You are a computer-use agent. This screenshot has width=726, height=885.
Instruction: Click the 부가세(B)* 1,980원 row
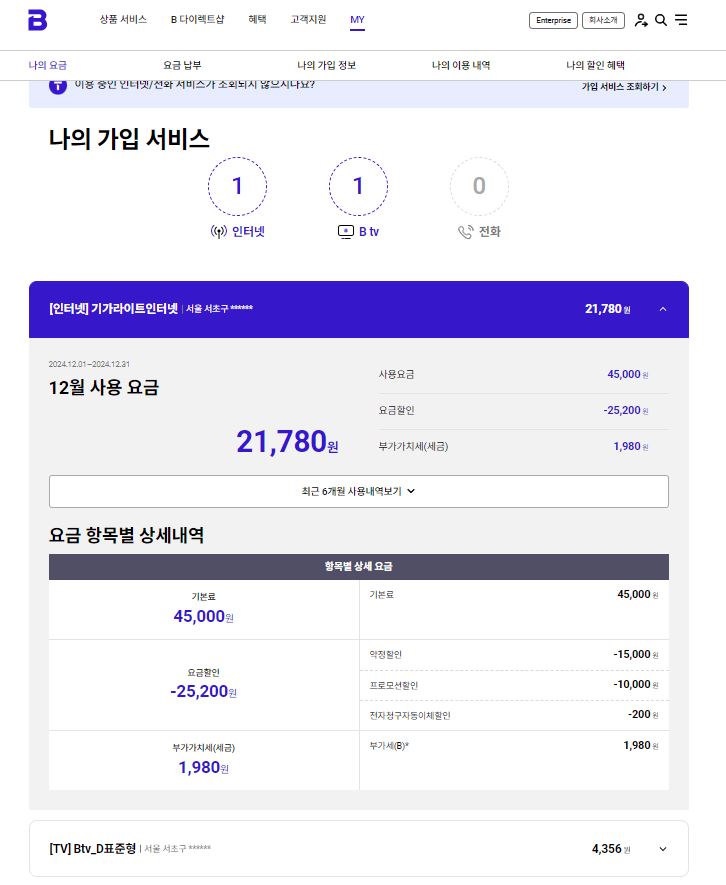(514, 760)
